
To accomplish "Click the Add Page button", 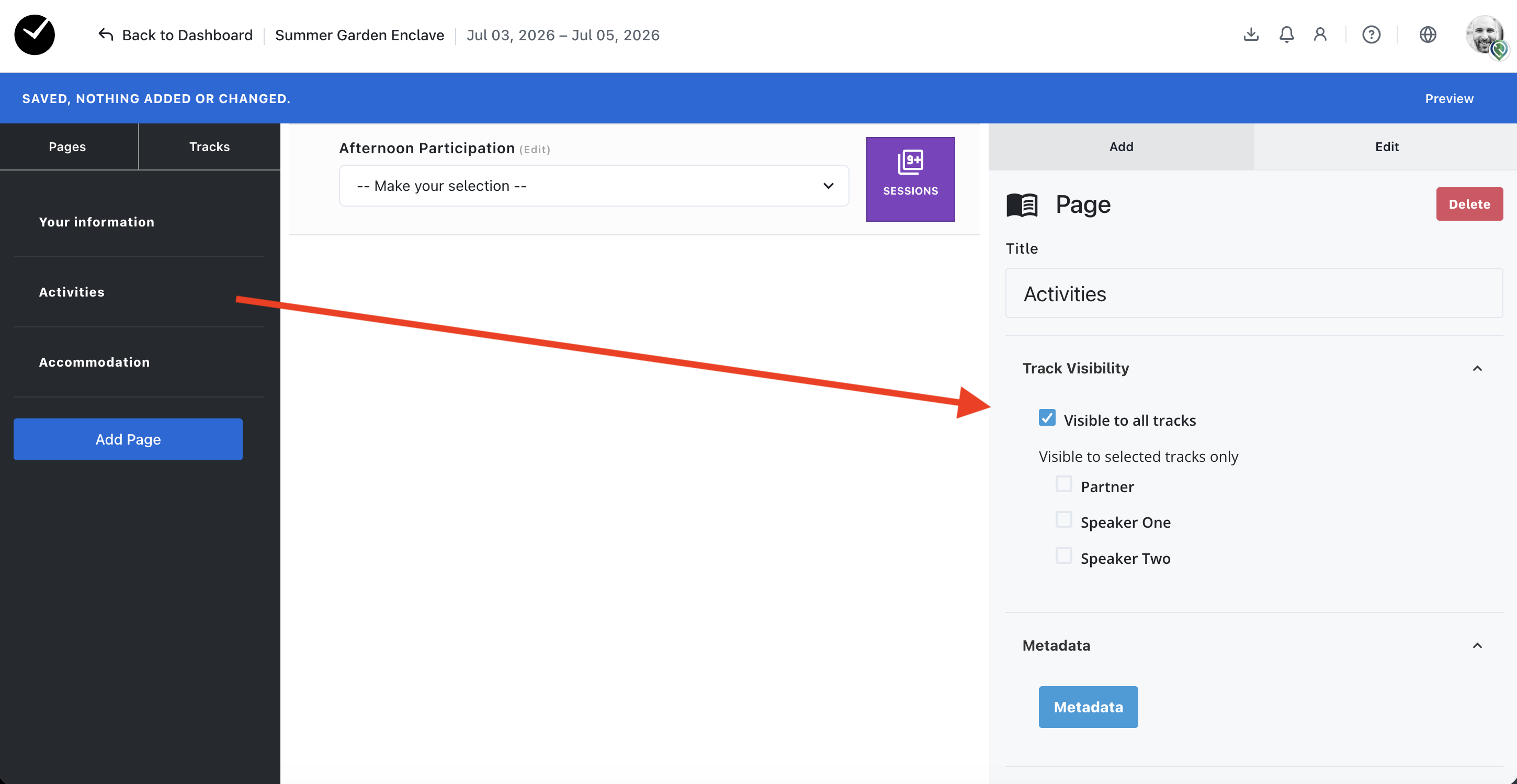I will coord(128,439).
